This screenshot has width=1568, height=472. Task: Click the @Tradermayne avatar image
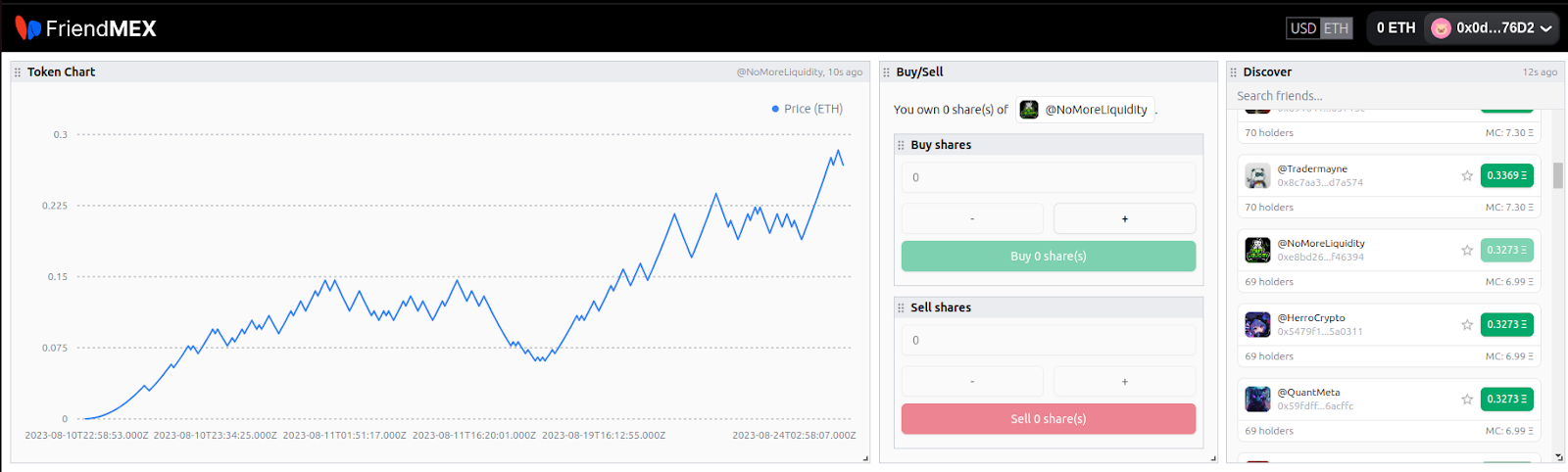1257,176
